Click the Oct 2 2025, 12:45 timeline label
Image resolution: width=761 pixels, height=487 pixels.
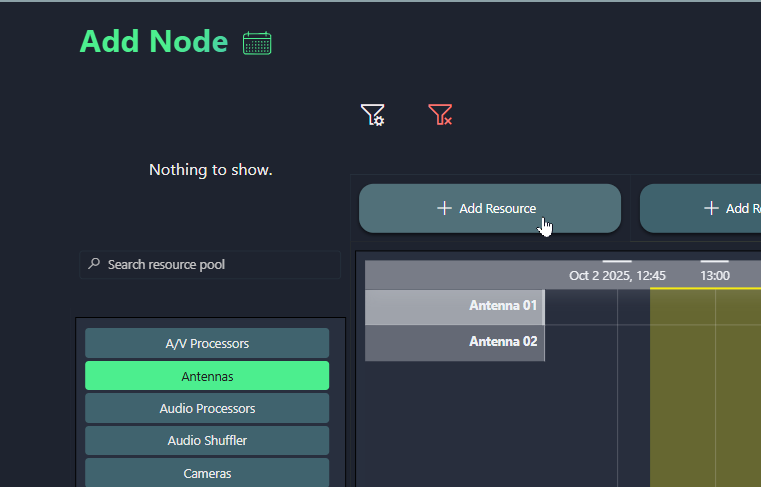coord(617,275)
